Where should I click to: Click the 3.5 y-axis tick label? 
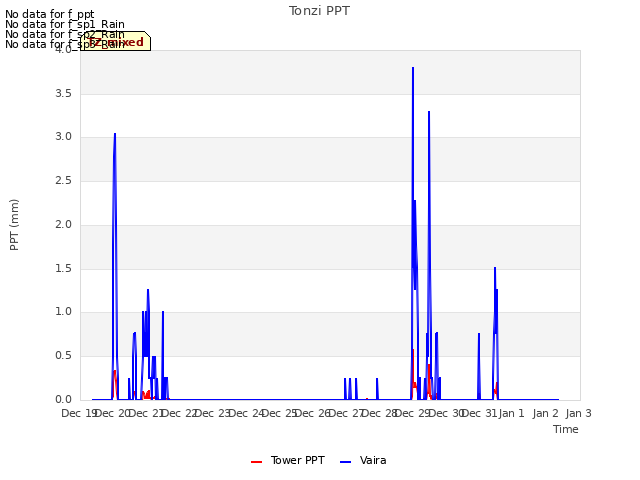coord(63,93)
